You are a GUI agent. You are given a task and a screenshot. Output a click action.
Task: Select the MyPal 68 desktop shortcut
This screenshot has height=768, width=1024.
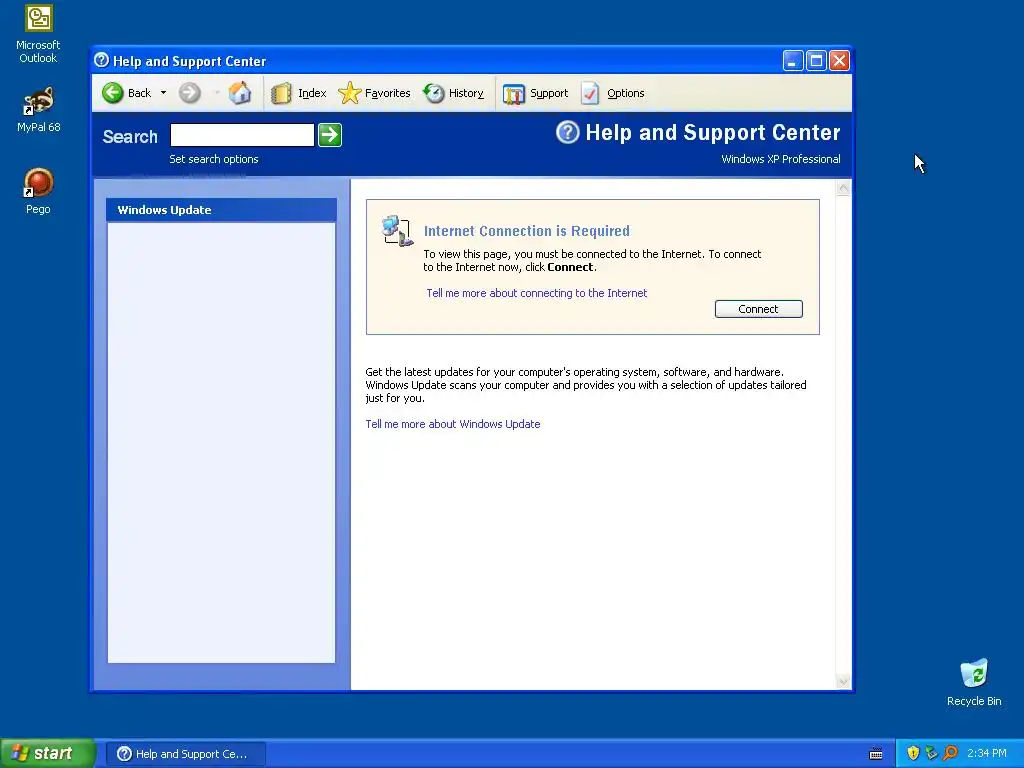click(38, 109)
